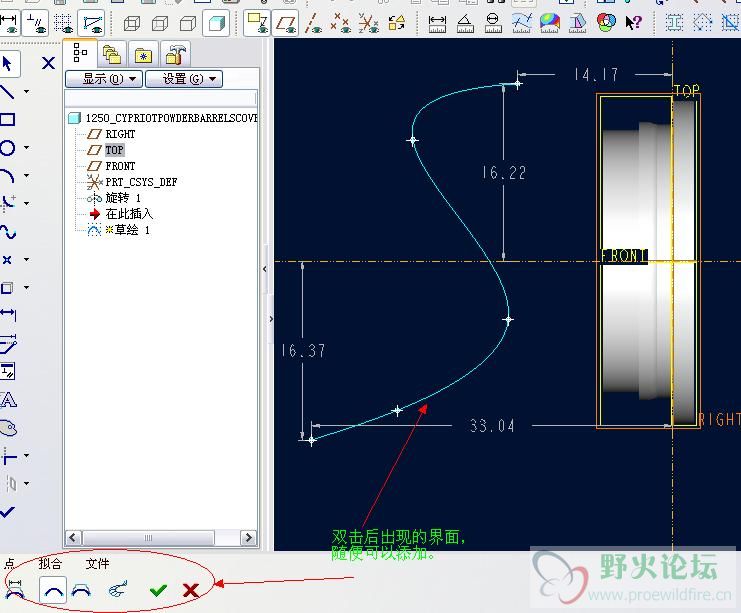Expand the Point tool flyout arrow
The width and height of the screenshot is (741, 613).
(26, 259)
